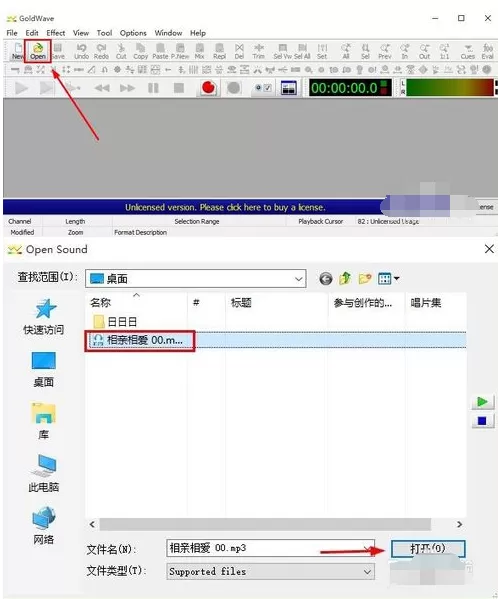Create new folder icon in dialog
The image size is (498, 599).
point(365,279)
